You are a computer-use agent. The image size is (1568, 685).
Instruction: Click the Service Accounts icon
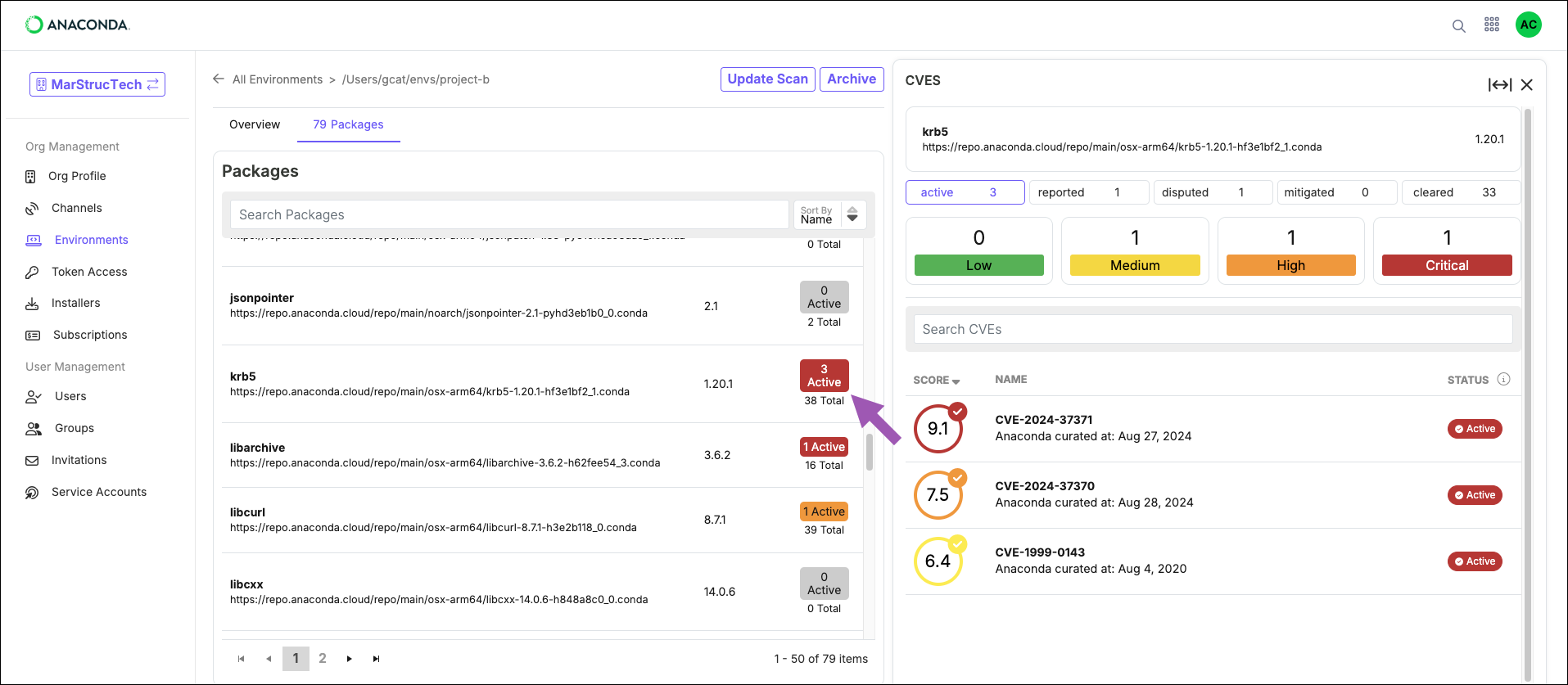pos(32,493)
